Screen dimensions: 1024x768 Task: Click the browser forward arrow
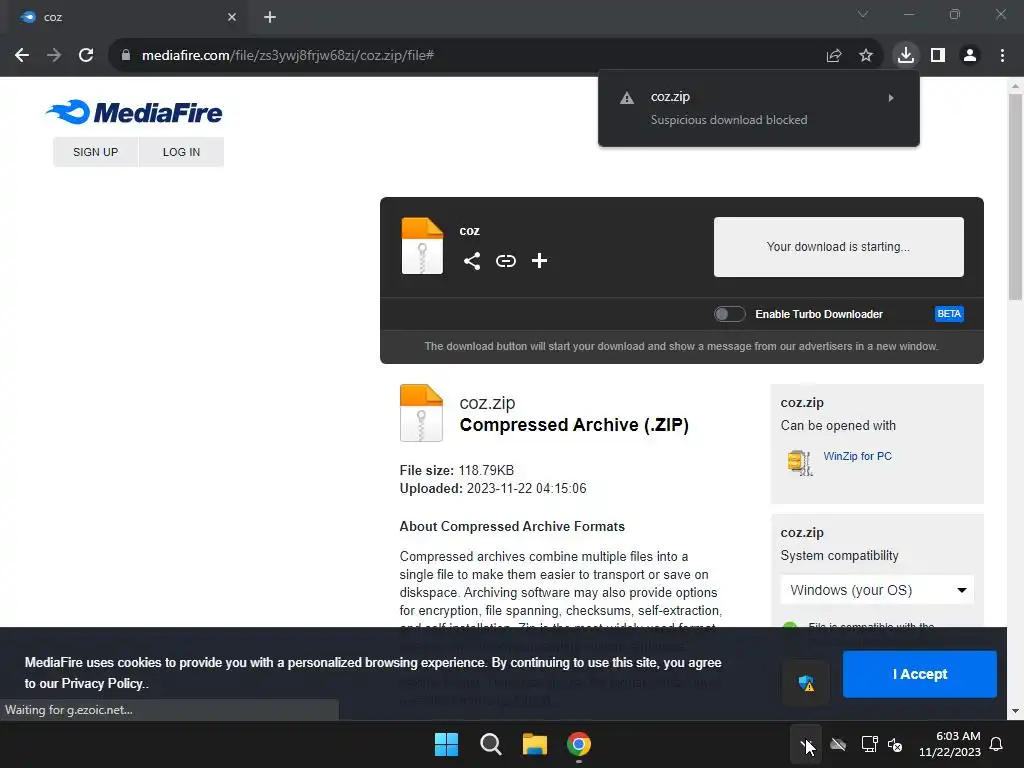tap(54, 56)
